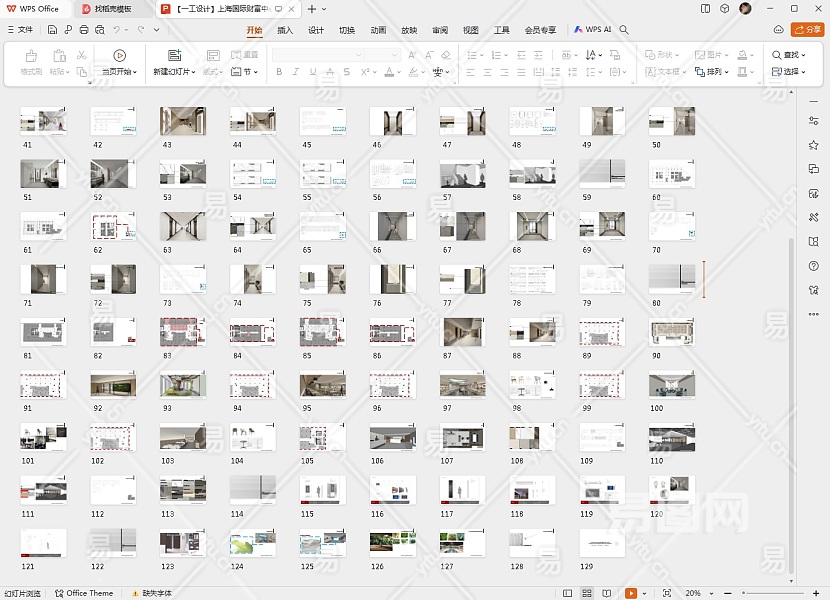The image size is (830, 600).
Task: Click the new slide icon in the ribbon
Action: point(174,56)
